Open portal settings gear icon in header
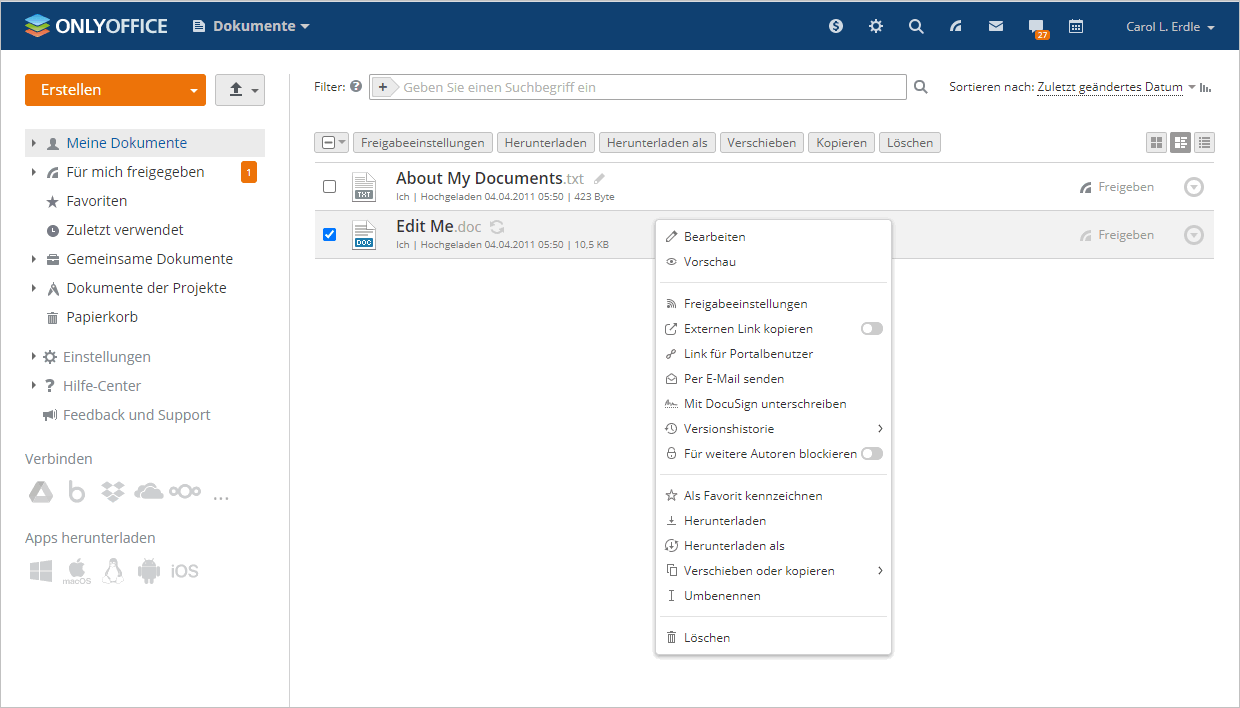Viewport: 1240px width, 708px height. tap(876, 26)
